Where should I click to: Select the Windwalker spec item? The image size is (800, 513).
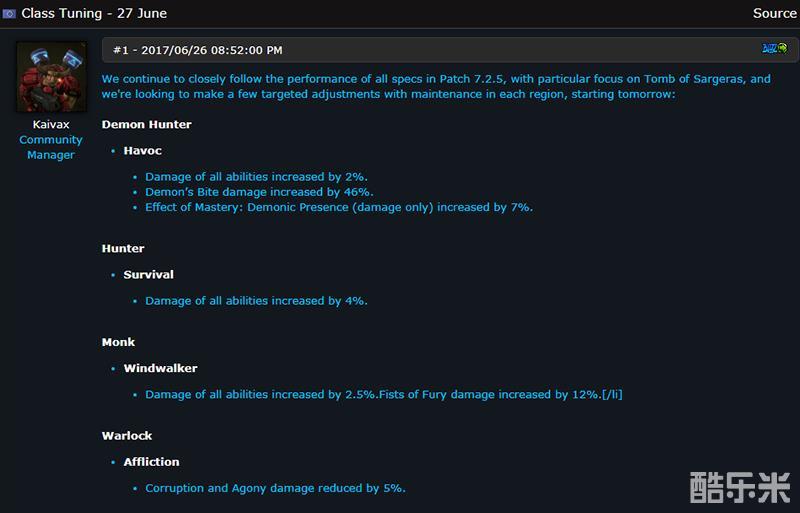160,368
